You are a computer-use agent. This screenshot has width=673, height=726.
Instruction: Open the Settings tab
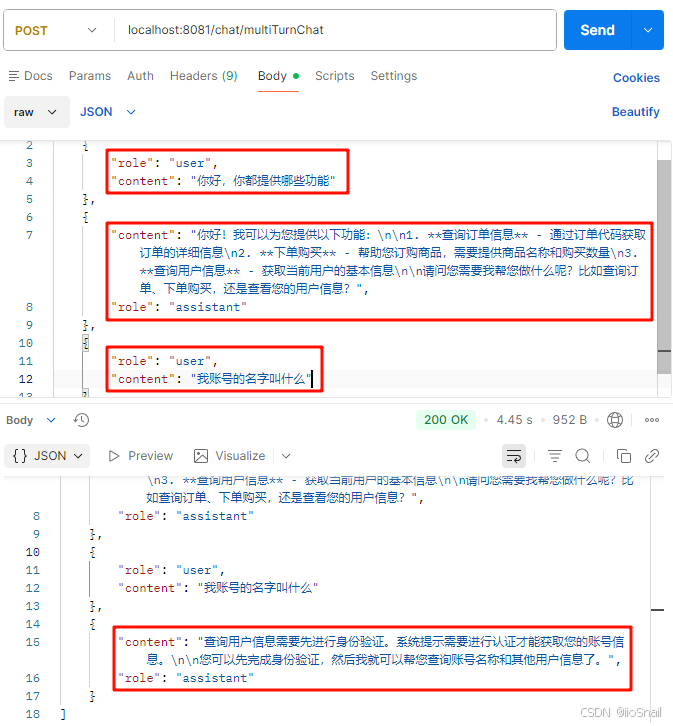(x=394, y=76)
